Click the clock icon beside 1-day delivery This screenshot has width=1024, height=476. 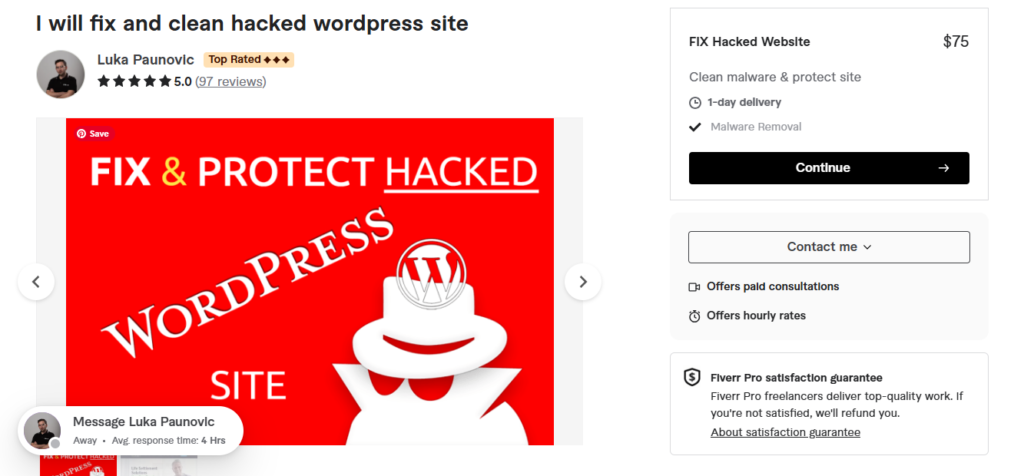695,103
